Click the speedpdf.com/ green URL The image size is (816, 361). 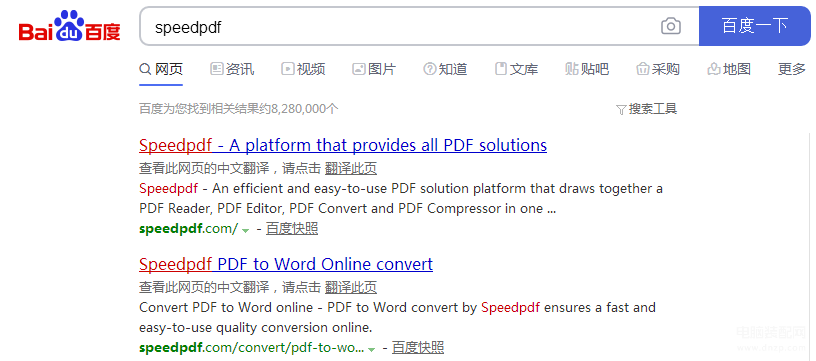(188, 228)
